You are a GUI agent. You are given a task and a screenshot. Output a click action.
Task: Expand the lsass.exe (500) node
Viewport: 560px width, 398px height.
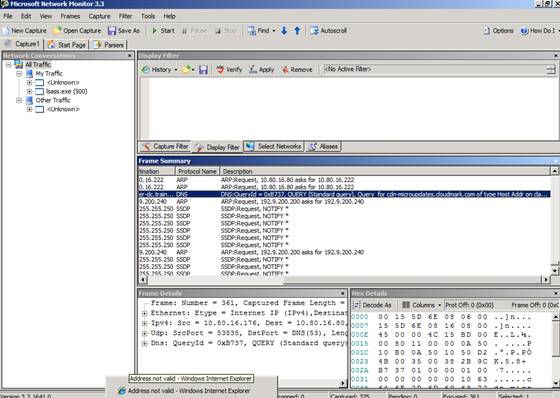[30, 91]
